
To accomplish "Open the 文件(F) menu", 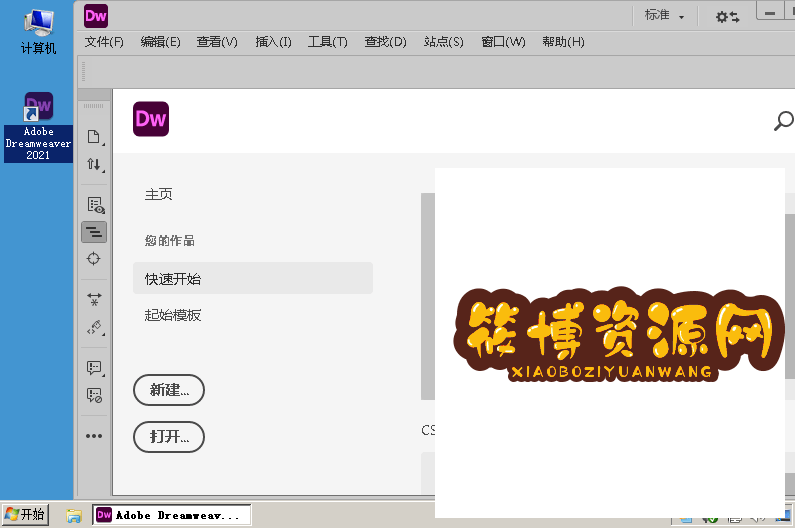I will (x=104, y=42).
